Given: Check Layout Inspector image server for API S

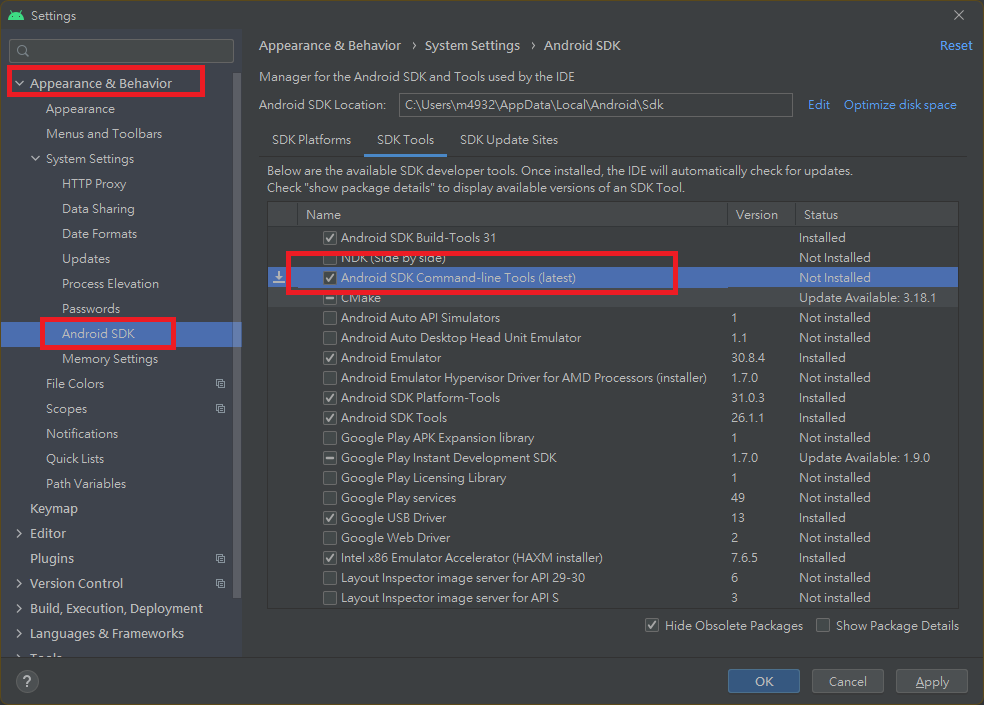Looking at the screenshot, I should pyautogui.click(x=329, y=598).
